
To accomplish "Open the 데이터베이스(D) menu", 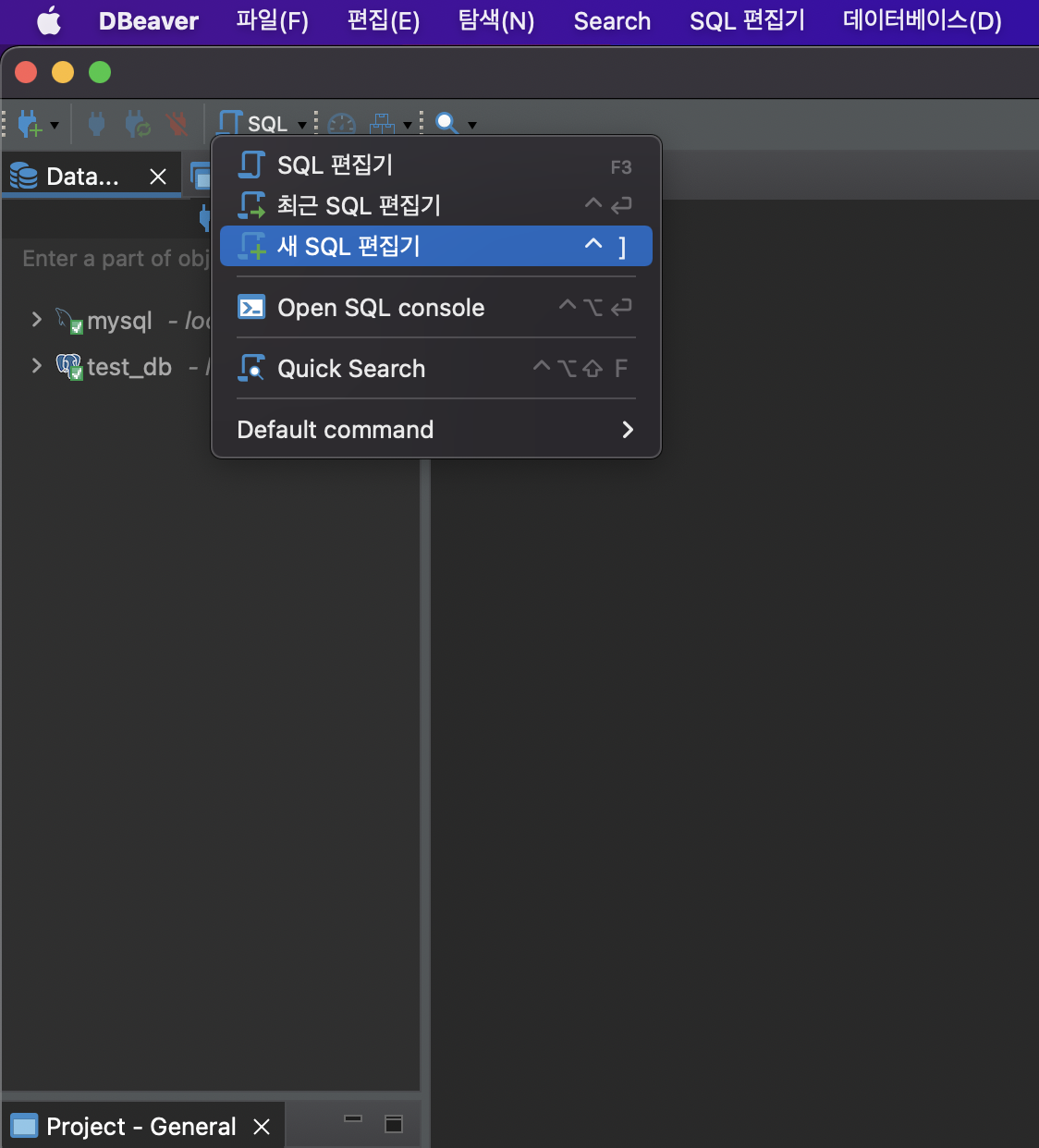I will (923, 20).
